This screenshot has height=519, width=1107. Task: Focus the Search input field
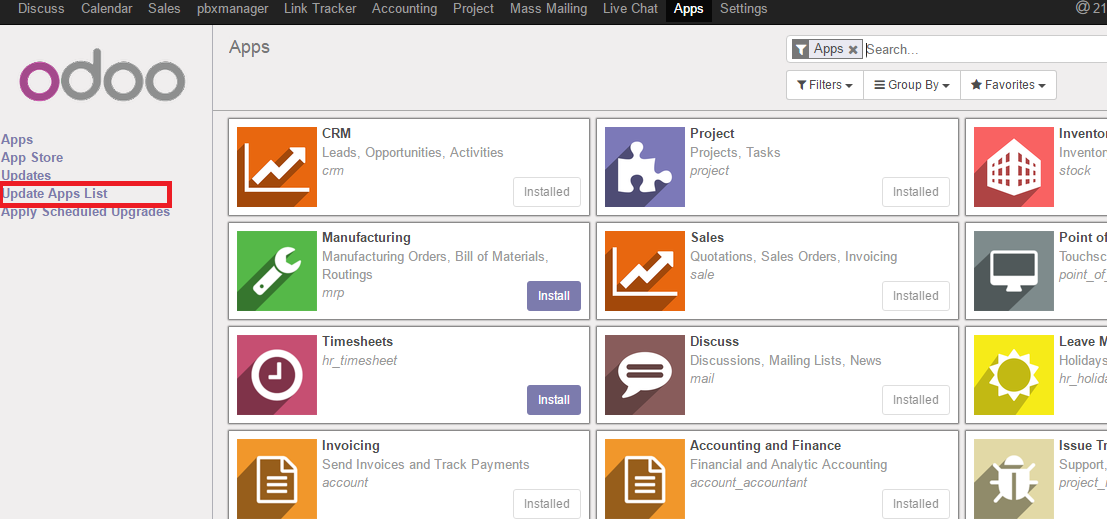(x=985, y=49)
